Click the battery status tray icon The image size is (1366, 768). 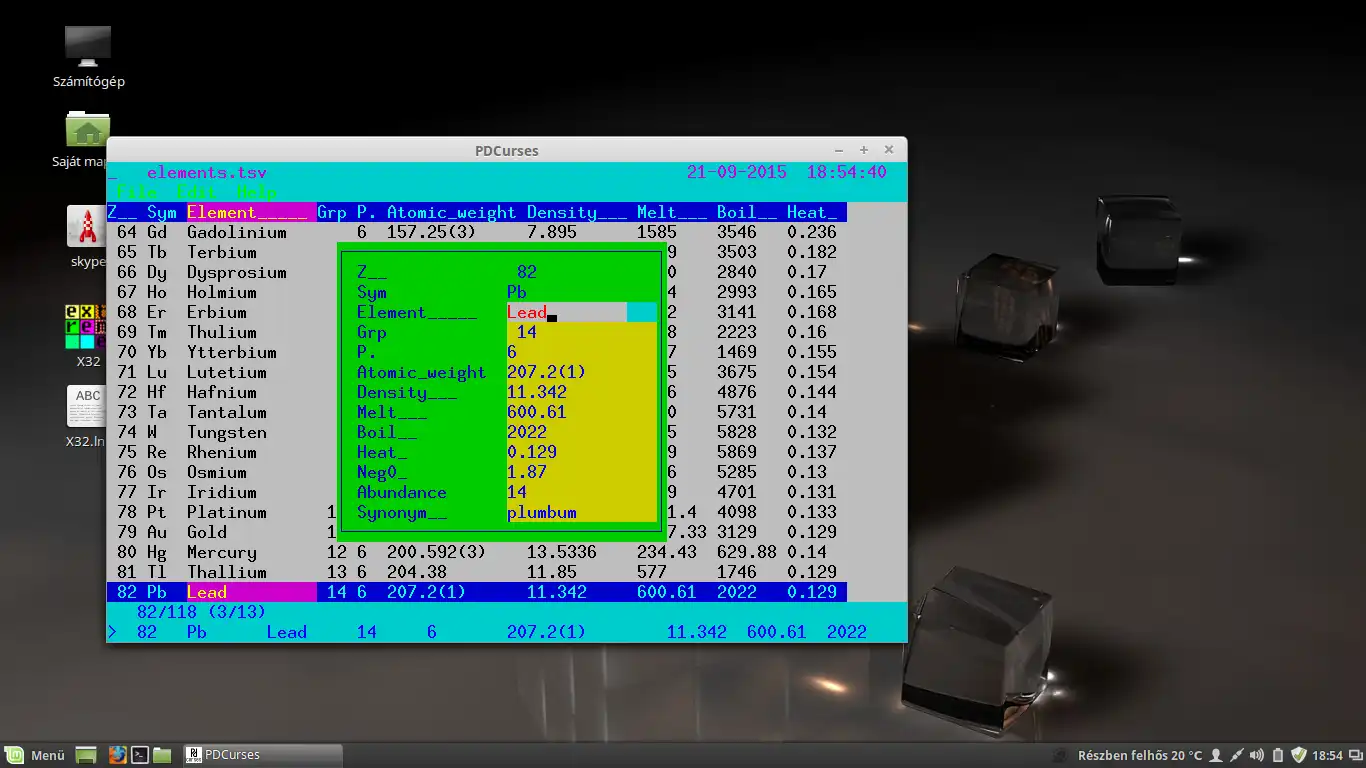(1277, 755)
